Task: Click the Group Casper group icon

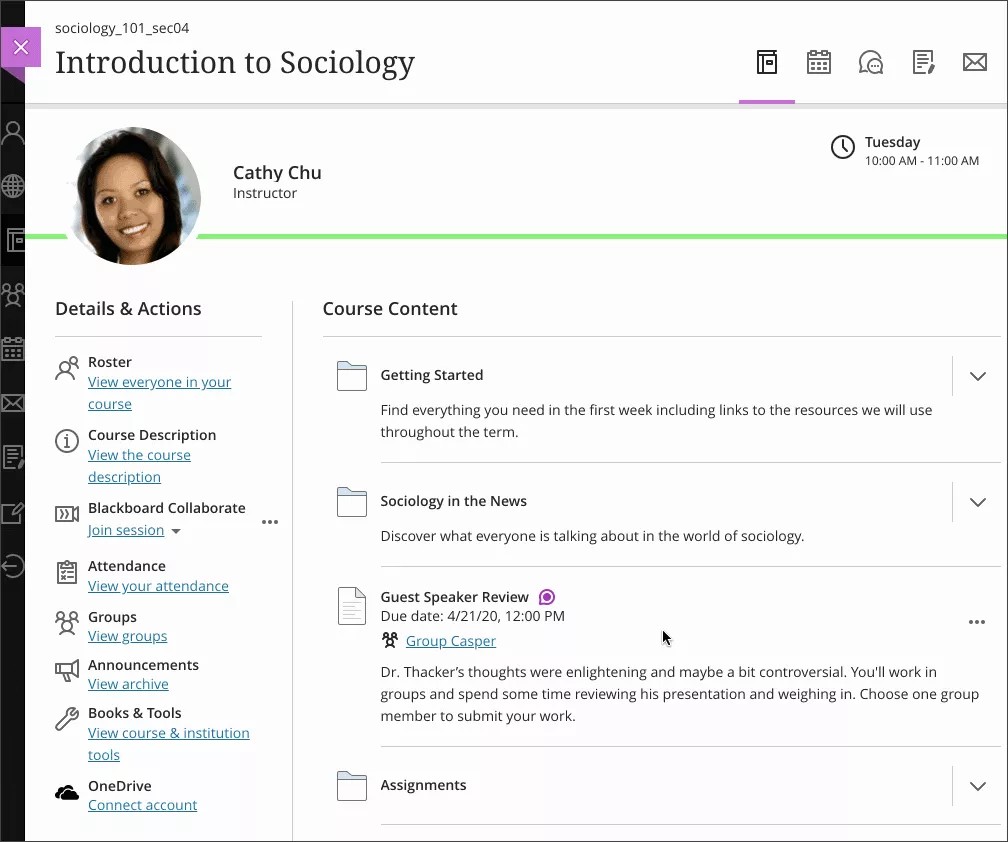Action: click(x=389, y=640)
